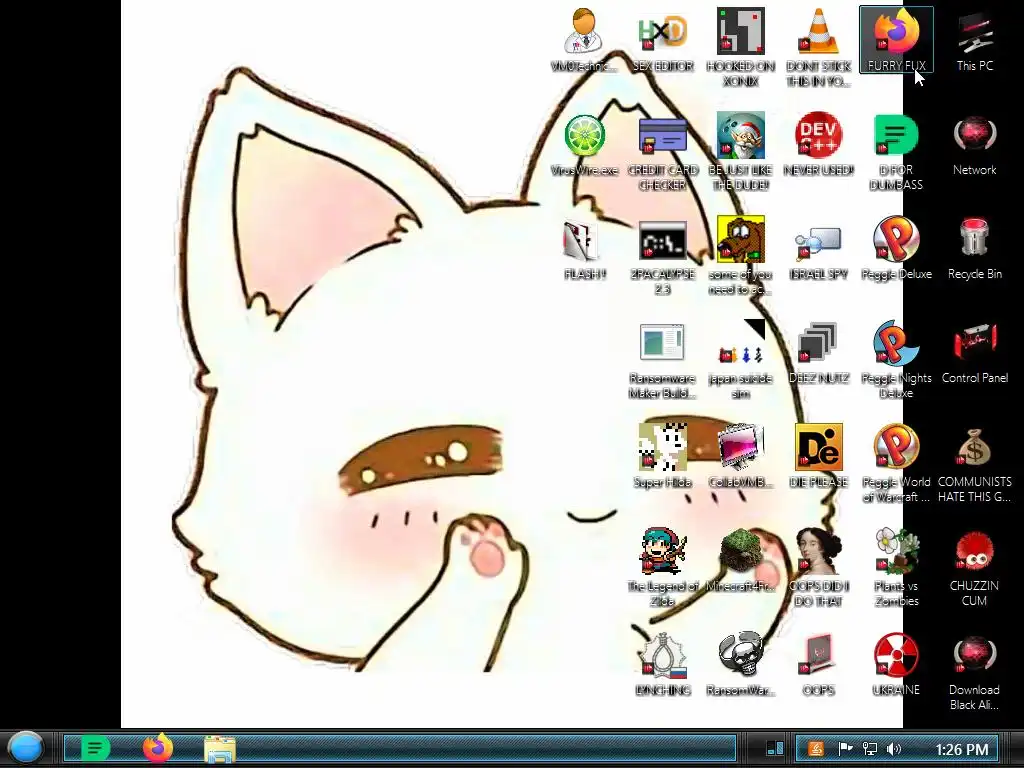The height and width of the screenshot is (768, 1024).
Task: Launch Peggle Deluxe
Action: tap(896, 249)
